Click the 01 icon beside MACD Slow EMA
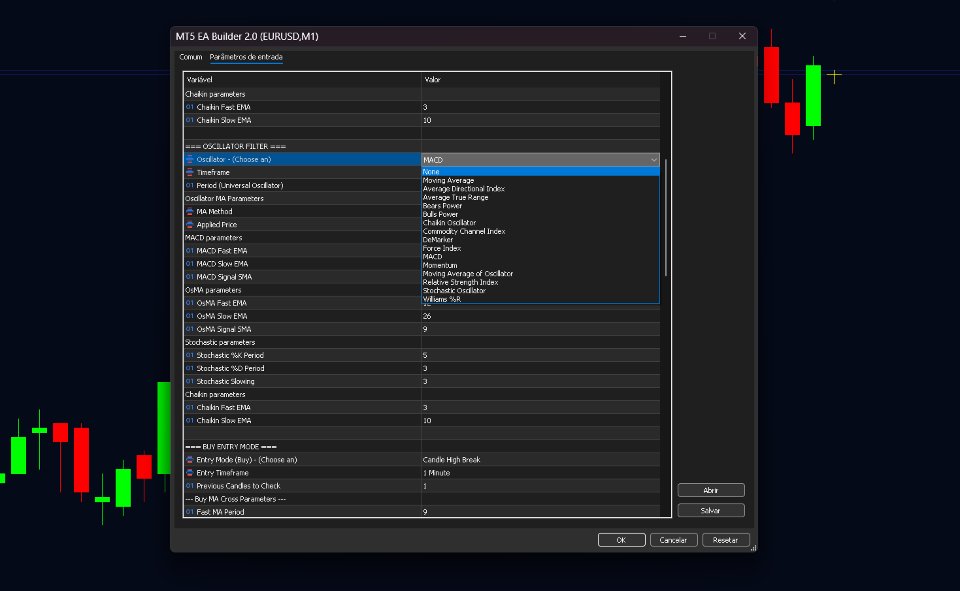This screenshot has width=960, height=591. click(190, 264)
